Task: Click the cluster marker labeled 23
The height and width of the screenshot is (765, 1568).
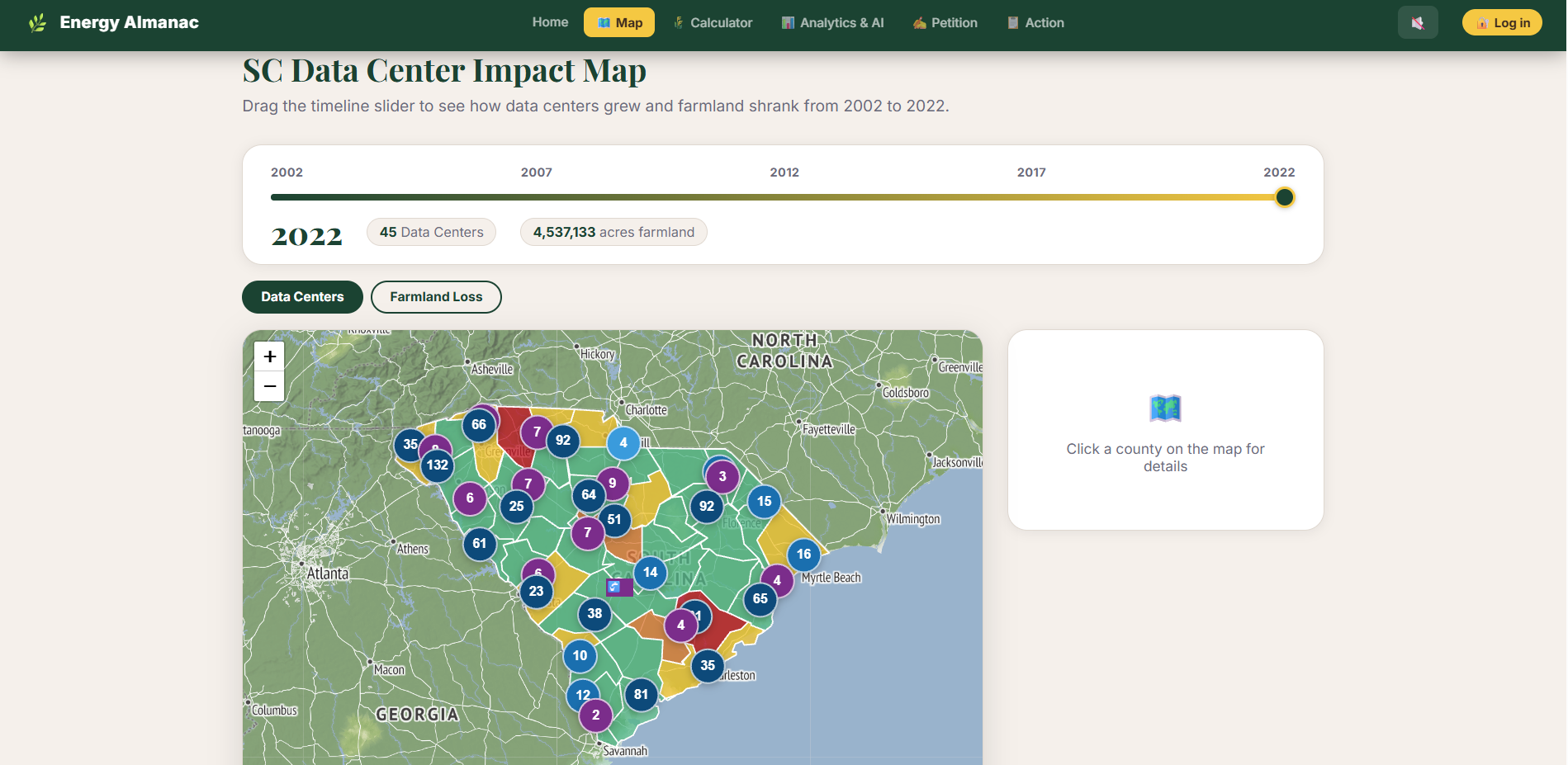Action: [x=537, y=592]
